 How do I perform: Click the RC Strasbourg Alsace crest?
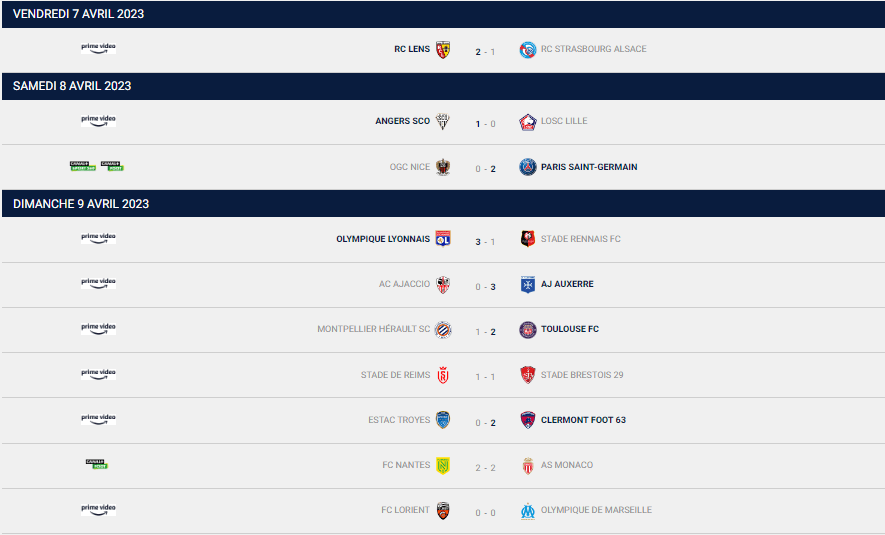pos(528,50)
